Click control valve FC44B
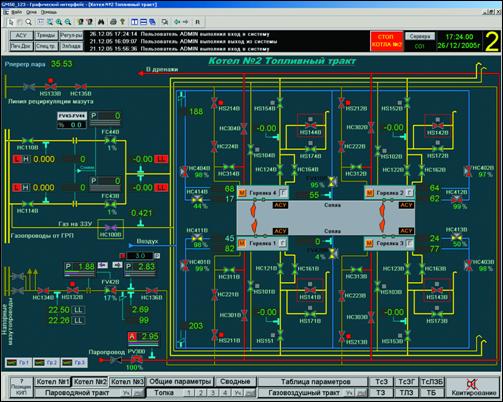 [x=110, y=141]
